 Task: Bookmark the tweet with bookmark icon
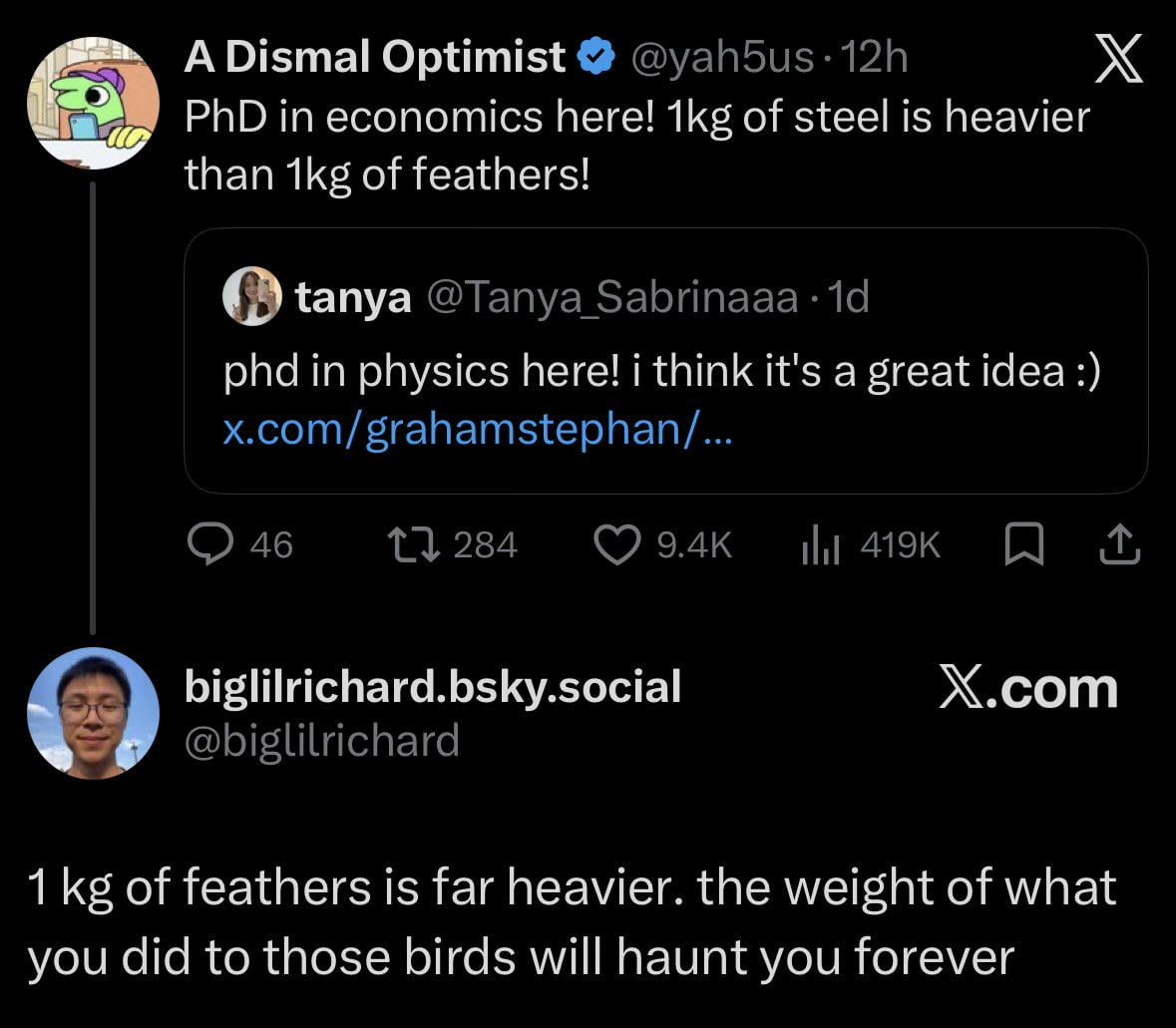pos(1023,544)
